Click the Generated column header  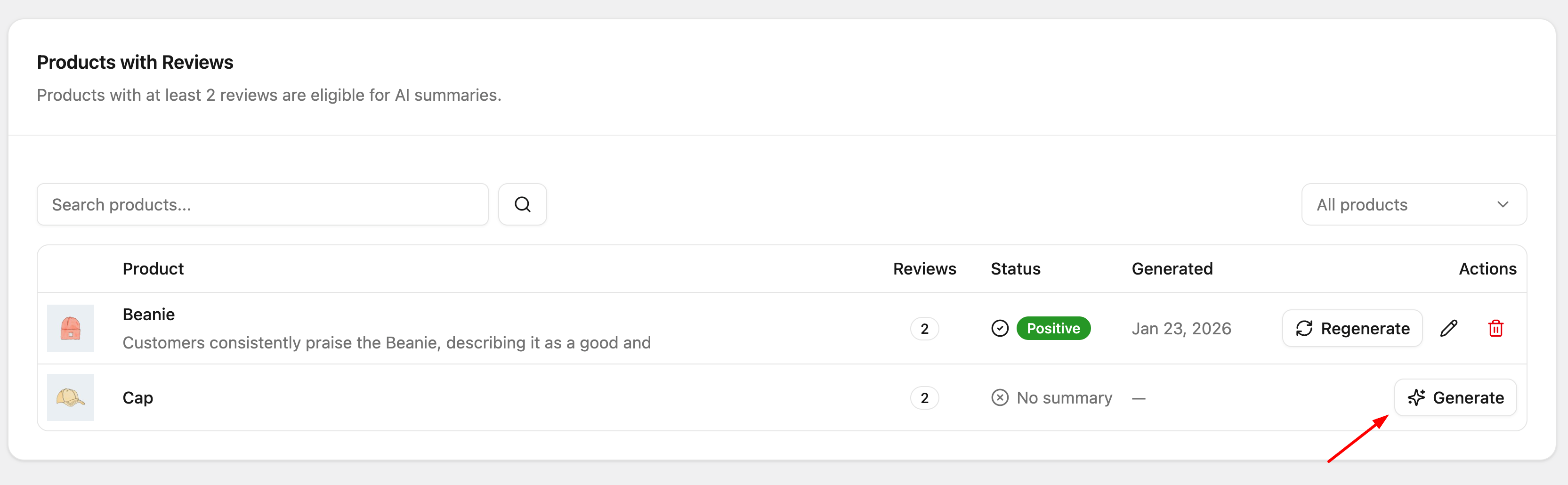pos(1172,269)
